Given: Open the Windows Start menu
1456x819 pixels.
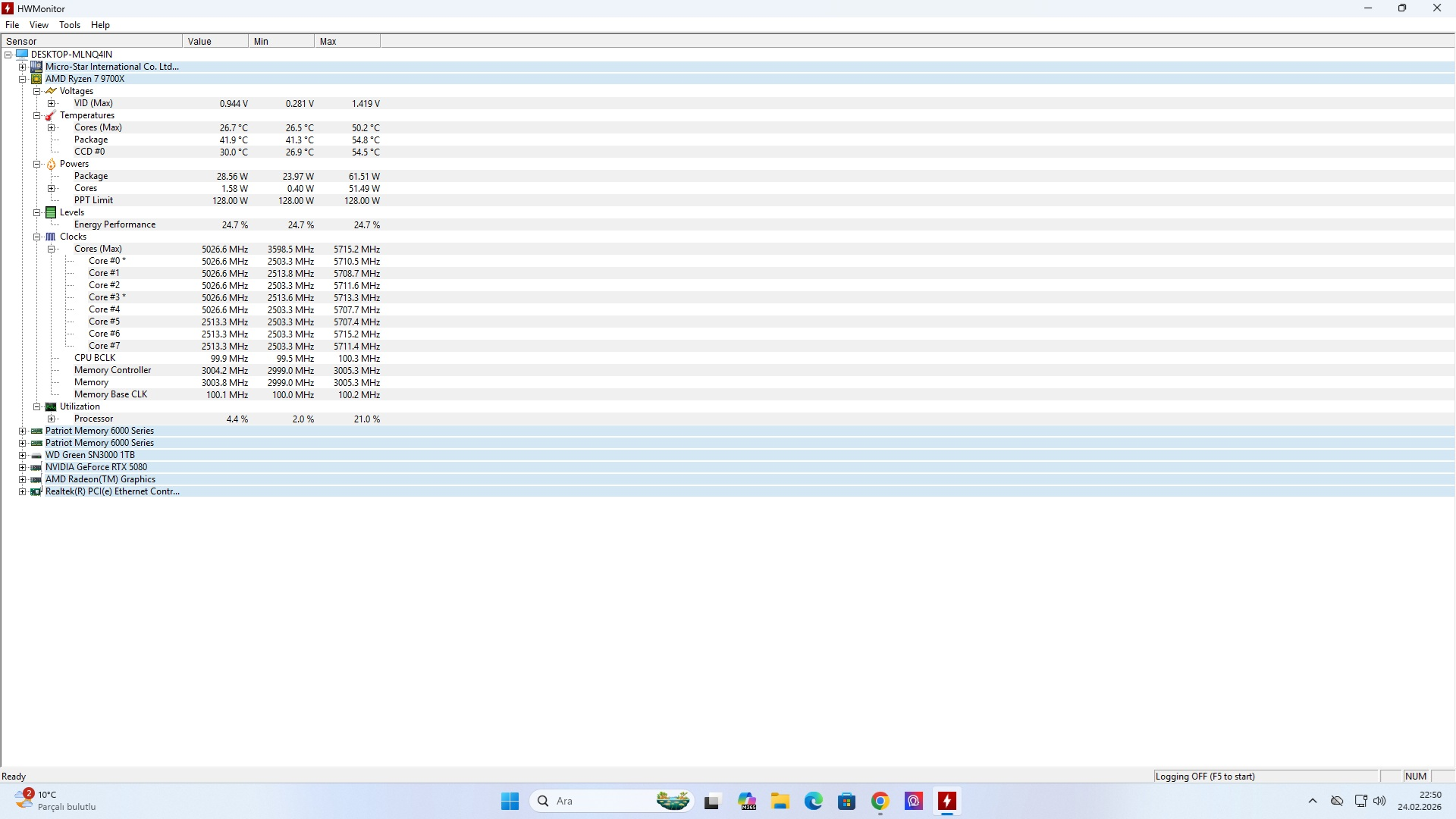Looking at the screenshot, I should (x=510, y=801).
